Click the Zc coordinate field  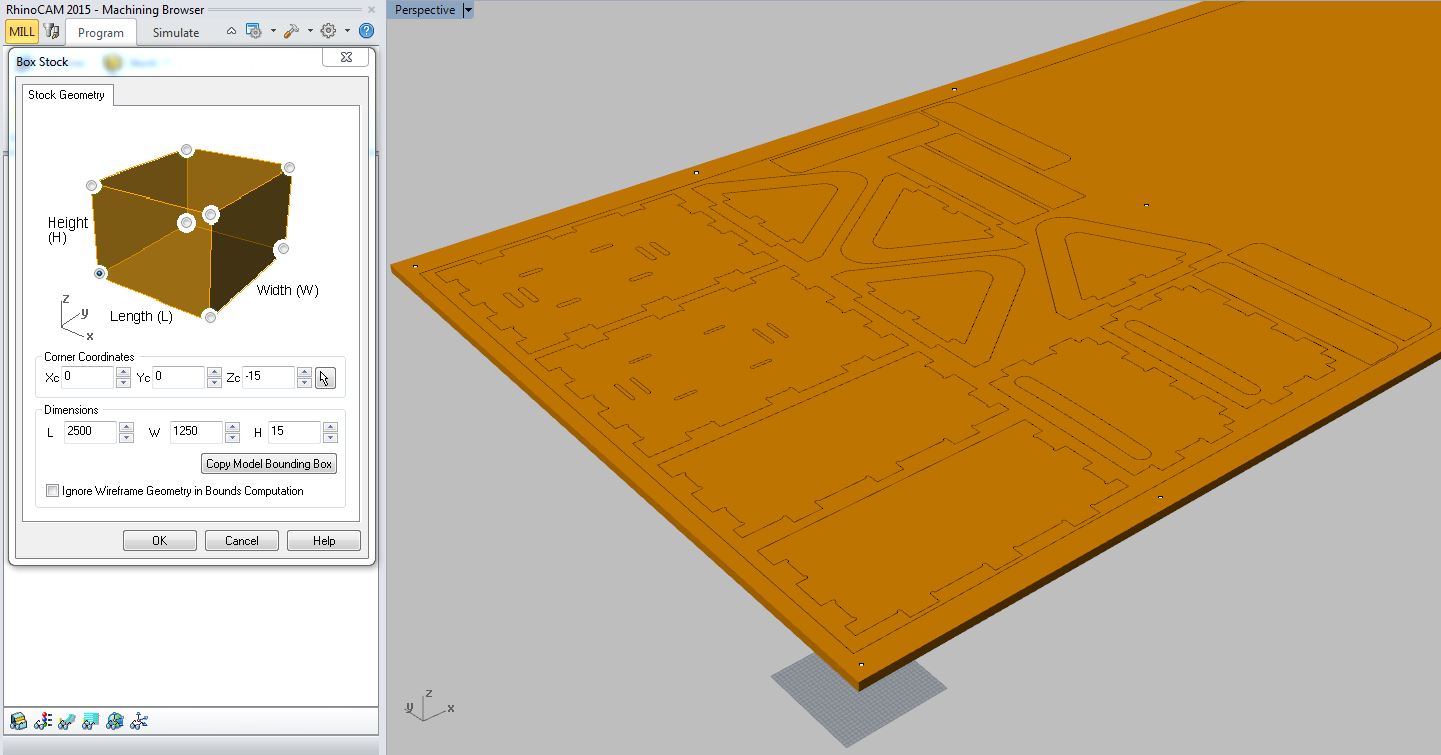[x=269, y=377]
